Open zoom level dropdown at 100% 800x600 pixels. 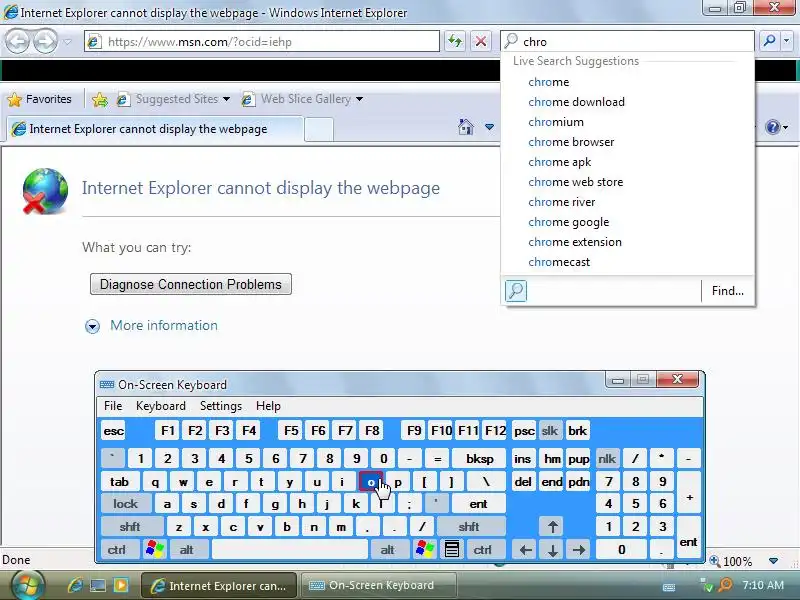[x=773, y=561]
